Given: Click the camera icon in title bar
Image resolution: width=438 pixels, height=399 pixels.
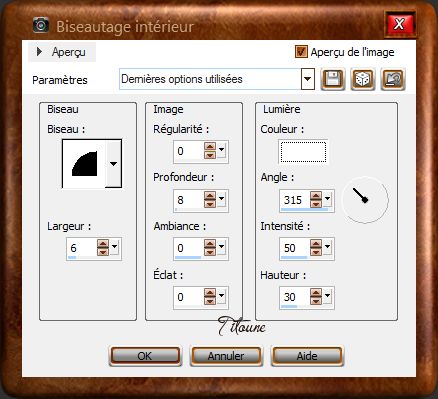Looking at the screenshot, I should click(x=41, y=25).
